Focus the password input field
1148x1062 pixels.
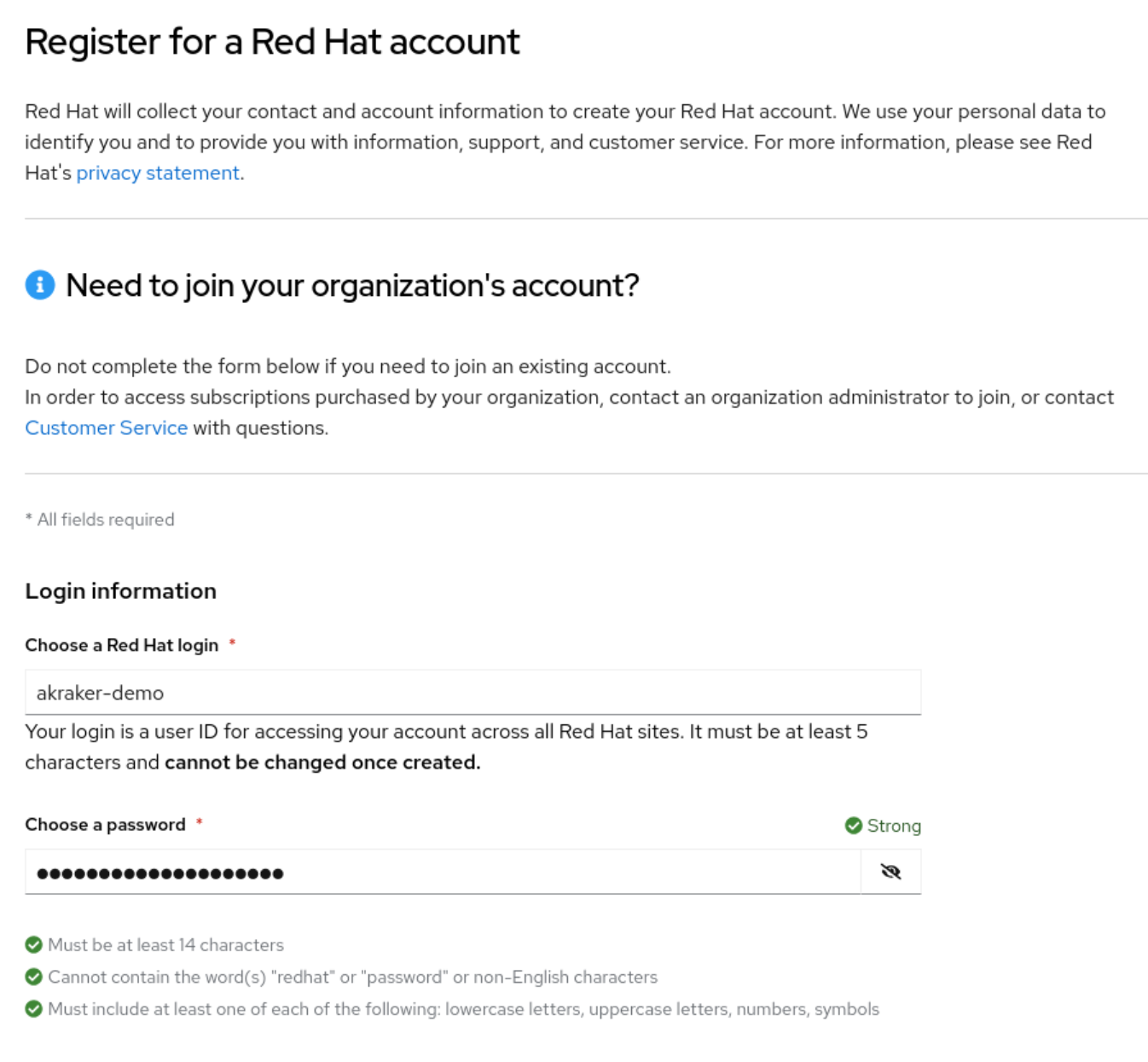tap(442, 873)
